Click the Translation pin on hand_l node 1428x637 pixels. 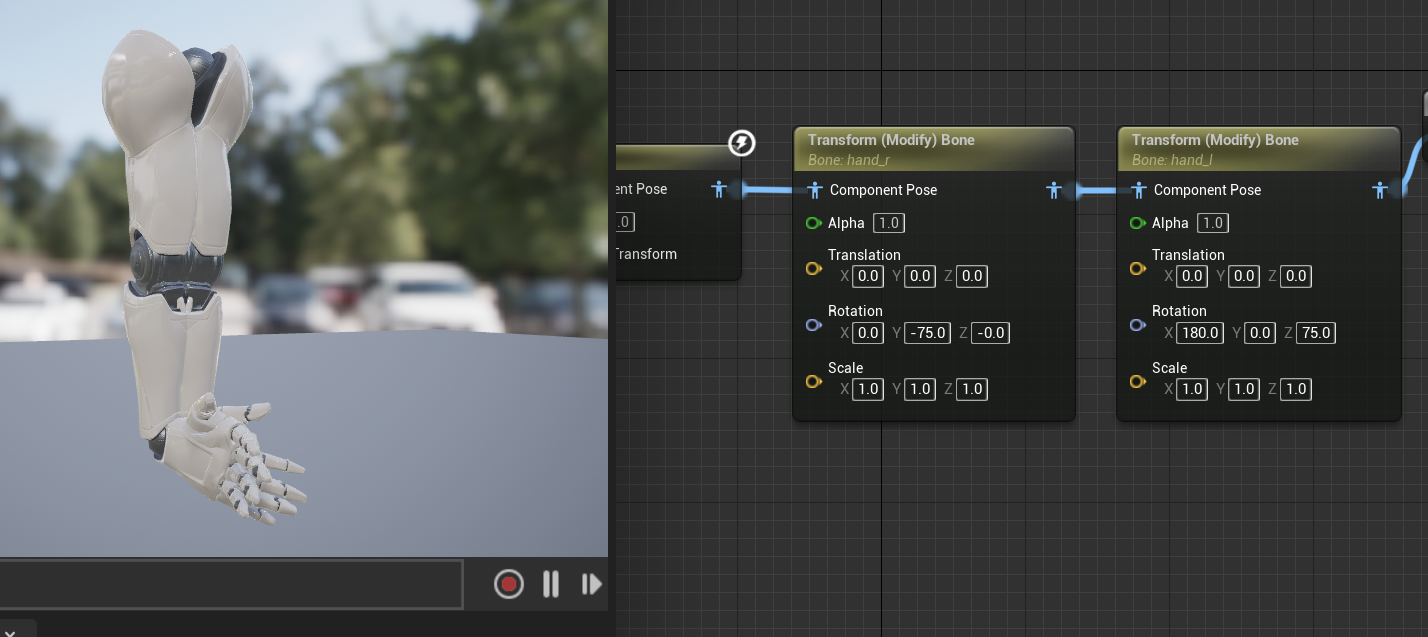[1137, 268]
